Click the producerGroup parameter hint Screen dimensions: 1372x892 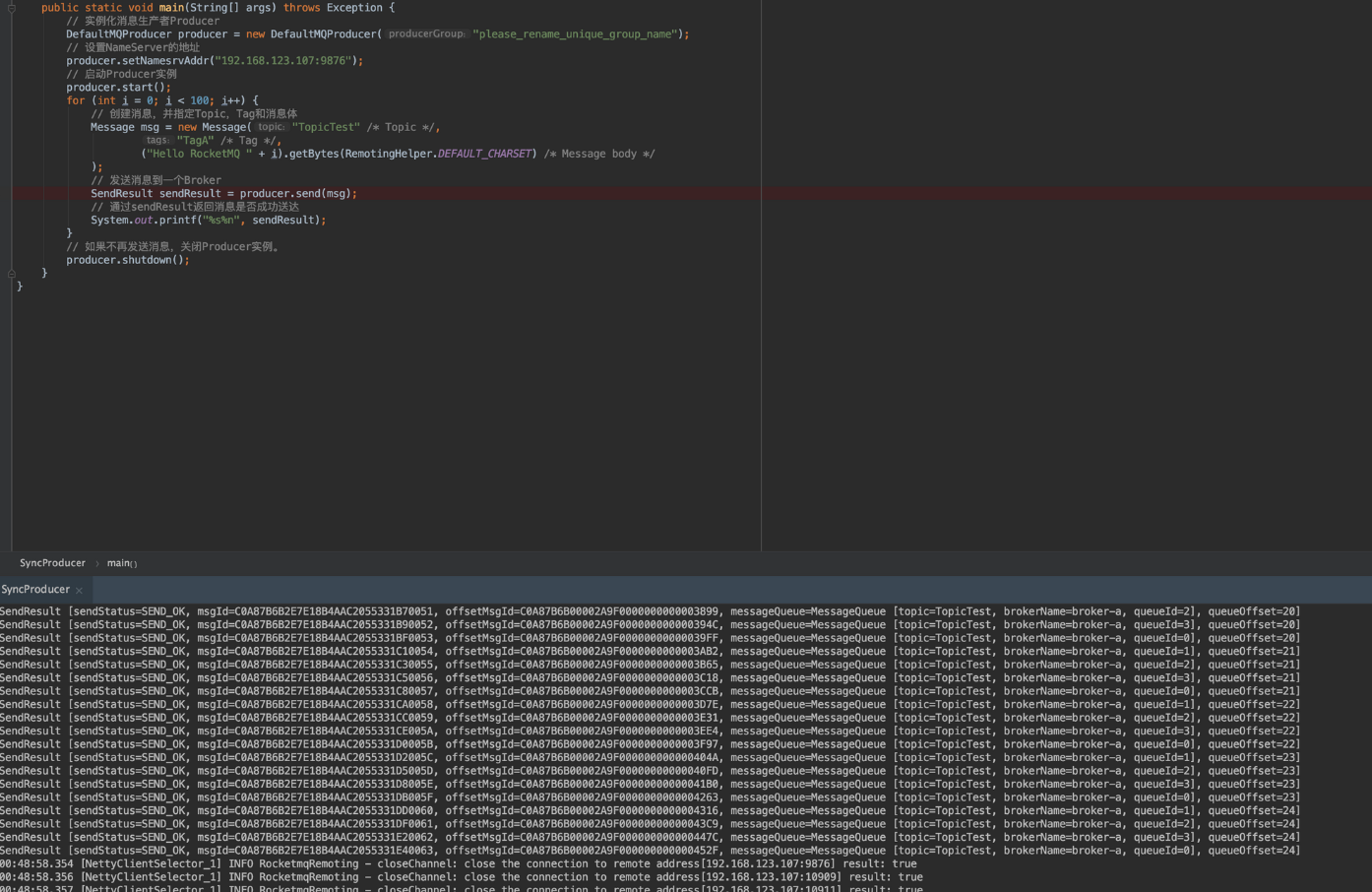click(x=426, y=33)
